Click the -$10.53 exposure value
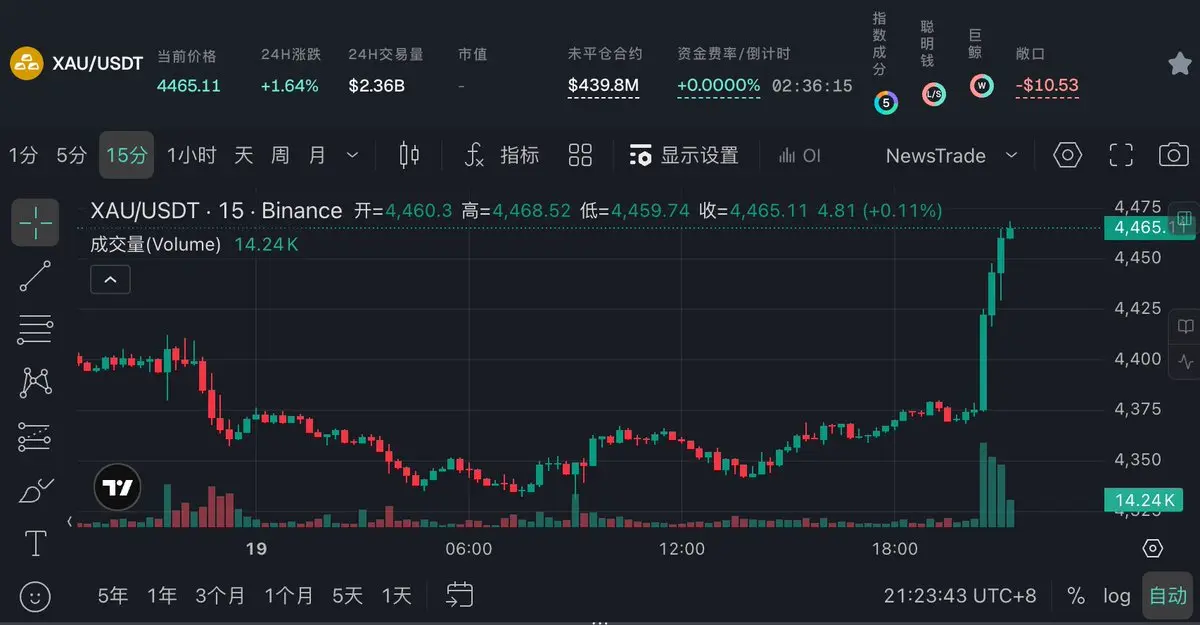 tap(1047, 85)
